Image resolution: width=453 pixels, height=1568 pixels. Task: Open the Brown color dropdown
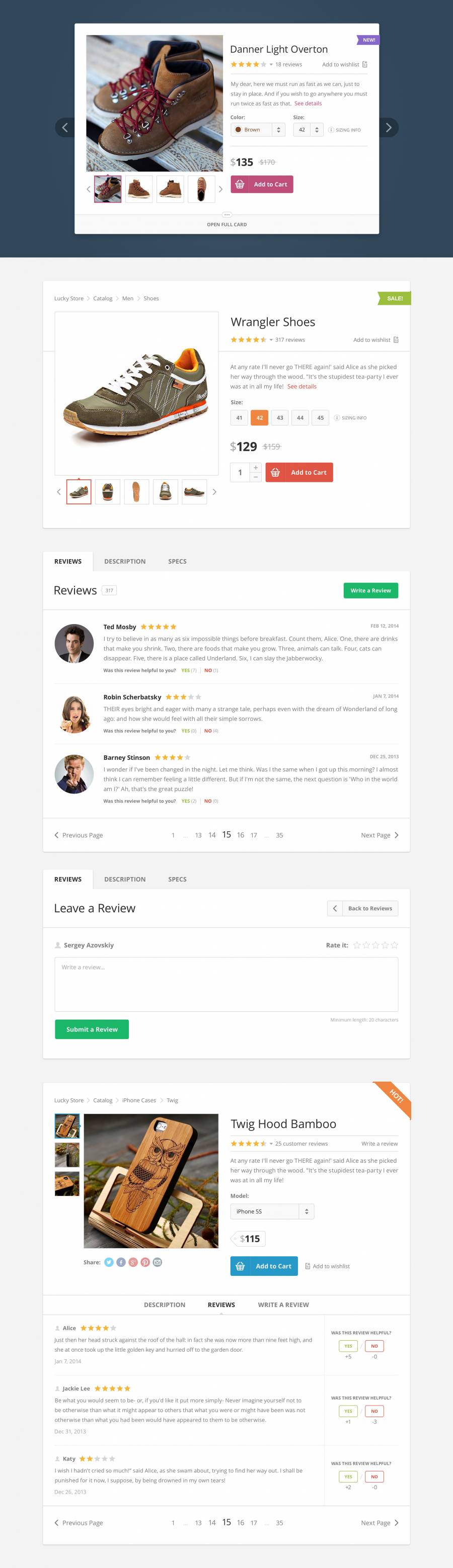258,130
